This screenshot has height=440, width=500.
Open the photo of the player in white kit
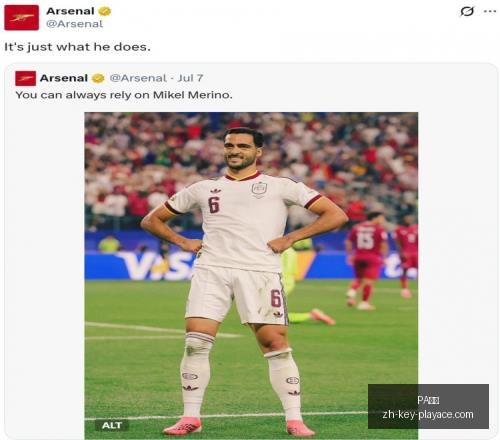[251, 276]
